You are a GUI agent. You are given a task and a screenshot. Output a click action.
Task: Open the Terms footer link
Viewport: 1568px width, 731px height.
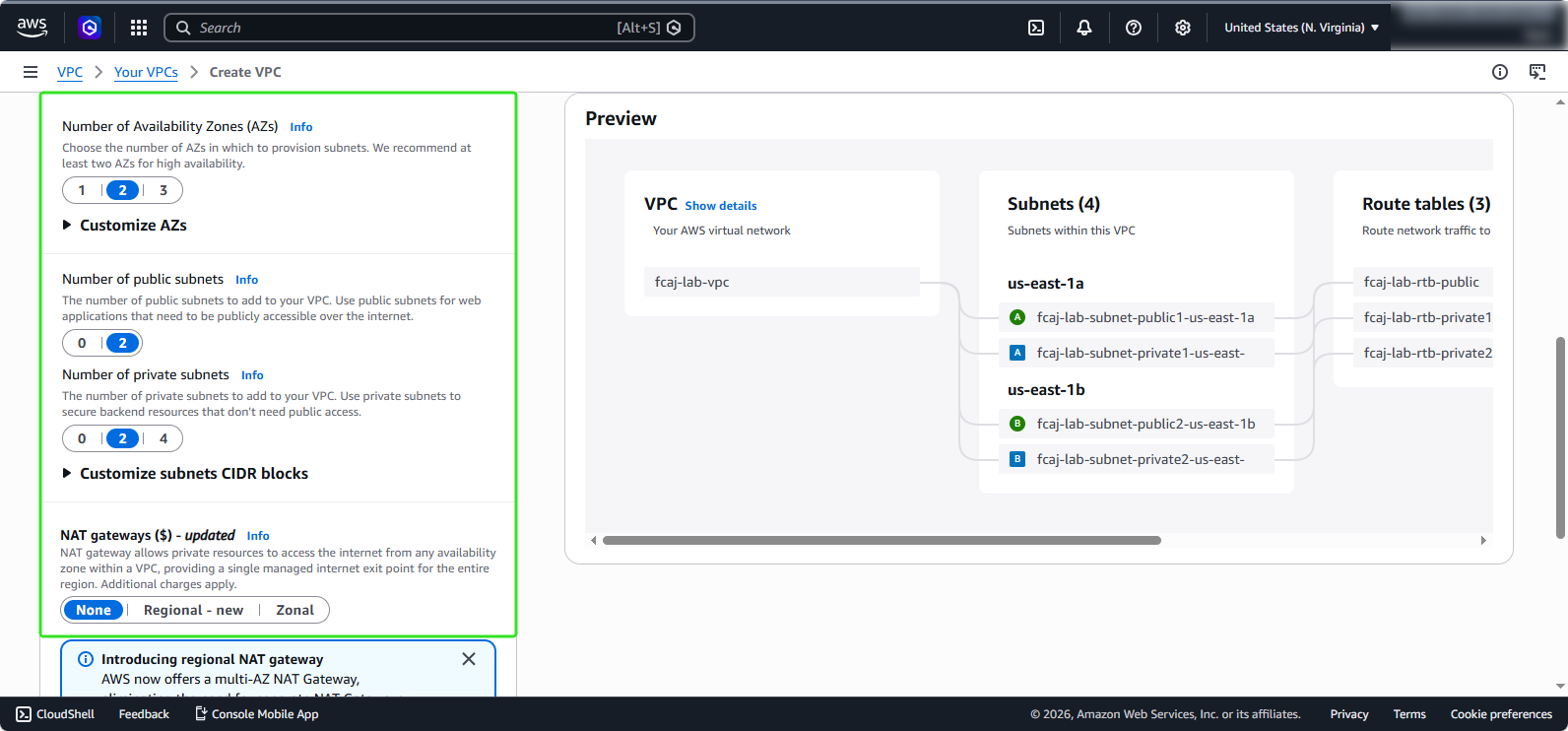pyautogui.click(x=1409, y=714)
